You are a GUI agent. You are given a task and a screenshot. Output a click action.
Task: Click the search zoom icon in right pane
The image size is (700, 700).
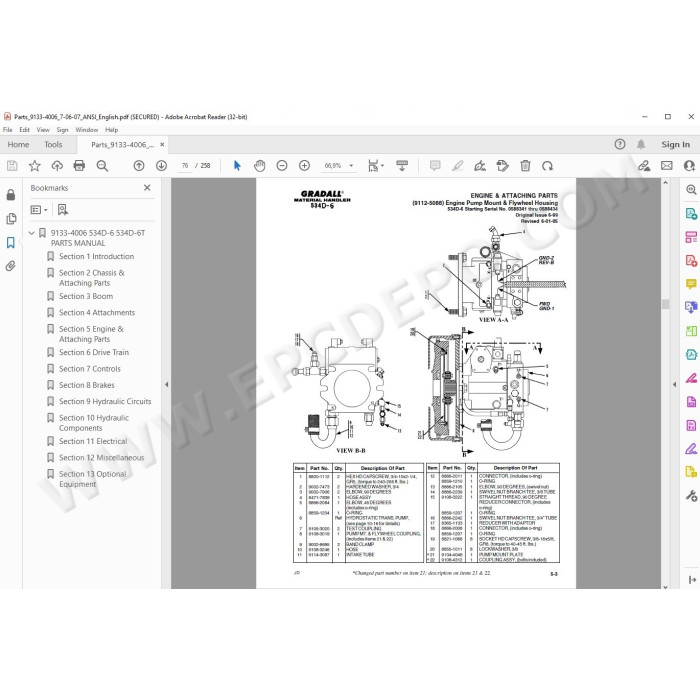pyautogui.click(x=691, y=190)
